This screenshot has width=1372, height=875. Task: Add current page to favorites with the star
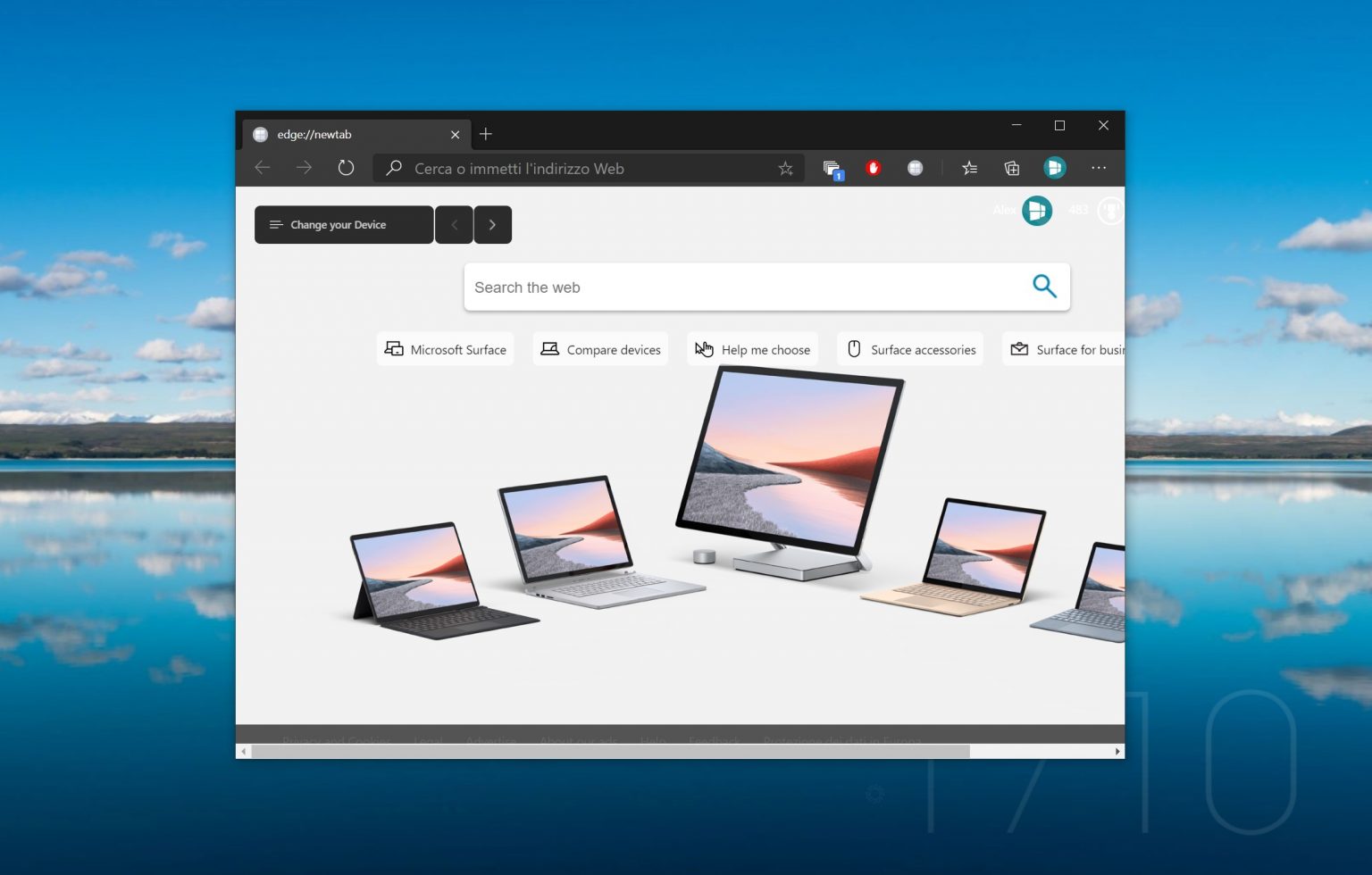(785, 168)
